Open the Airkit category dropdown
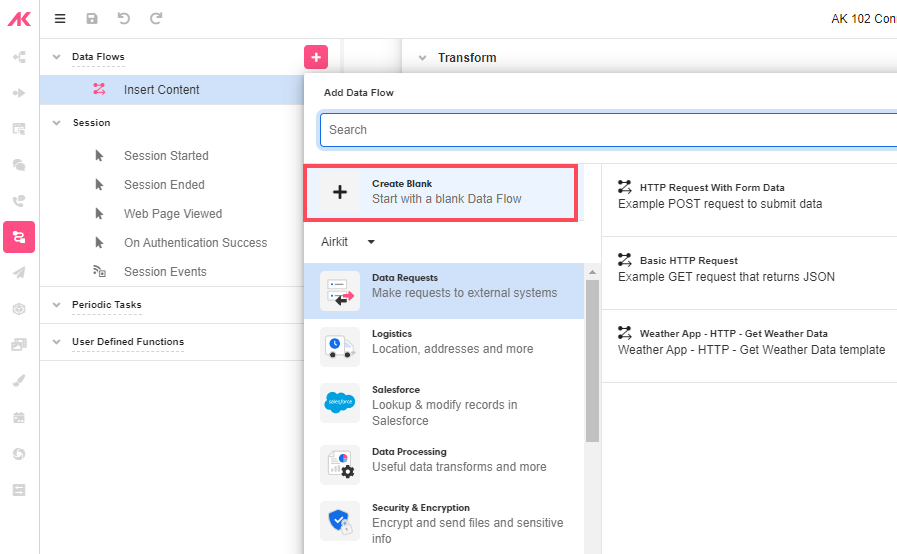The width and height of the screenshot is (897, 554). pos(348,242)
